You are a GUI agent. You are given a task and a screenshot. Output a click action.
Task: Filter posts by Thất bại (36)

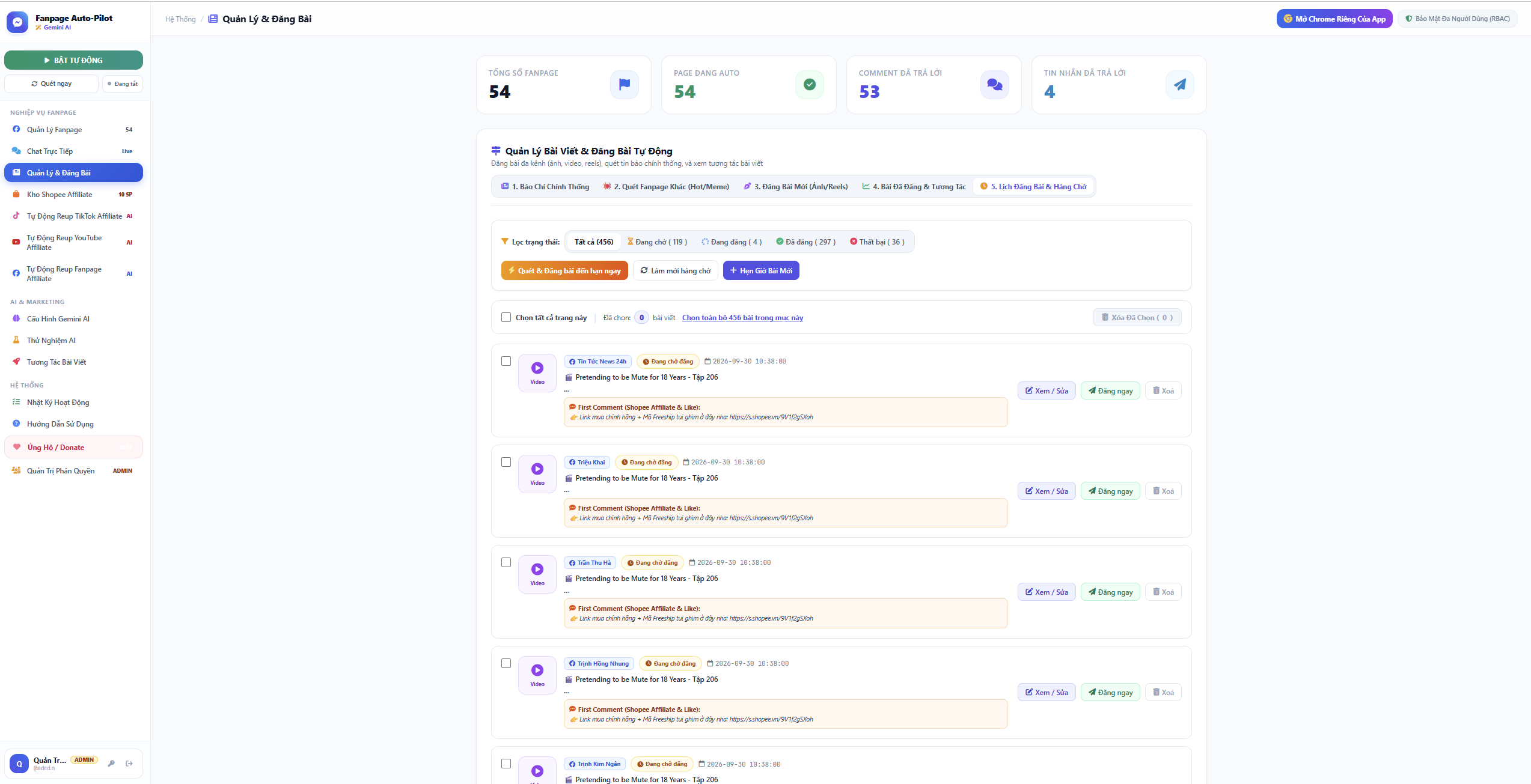pyautogui.click(x=877, y=242)
